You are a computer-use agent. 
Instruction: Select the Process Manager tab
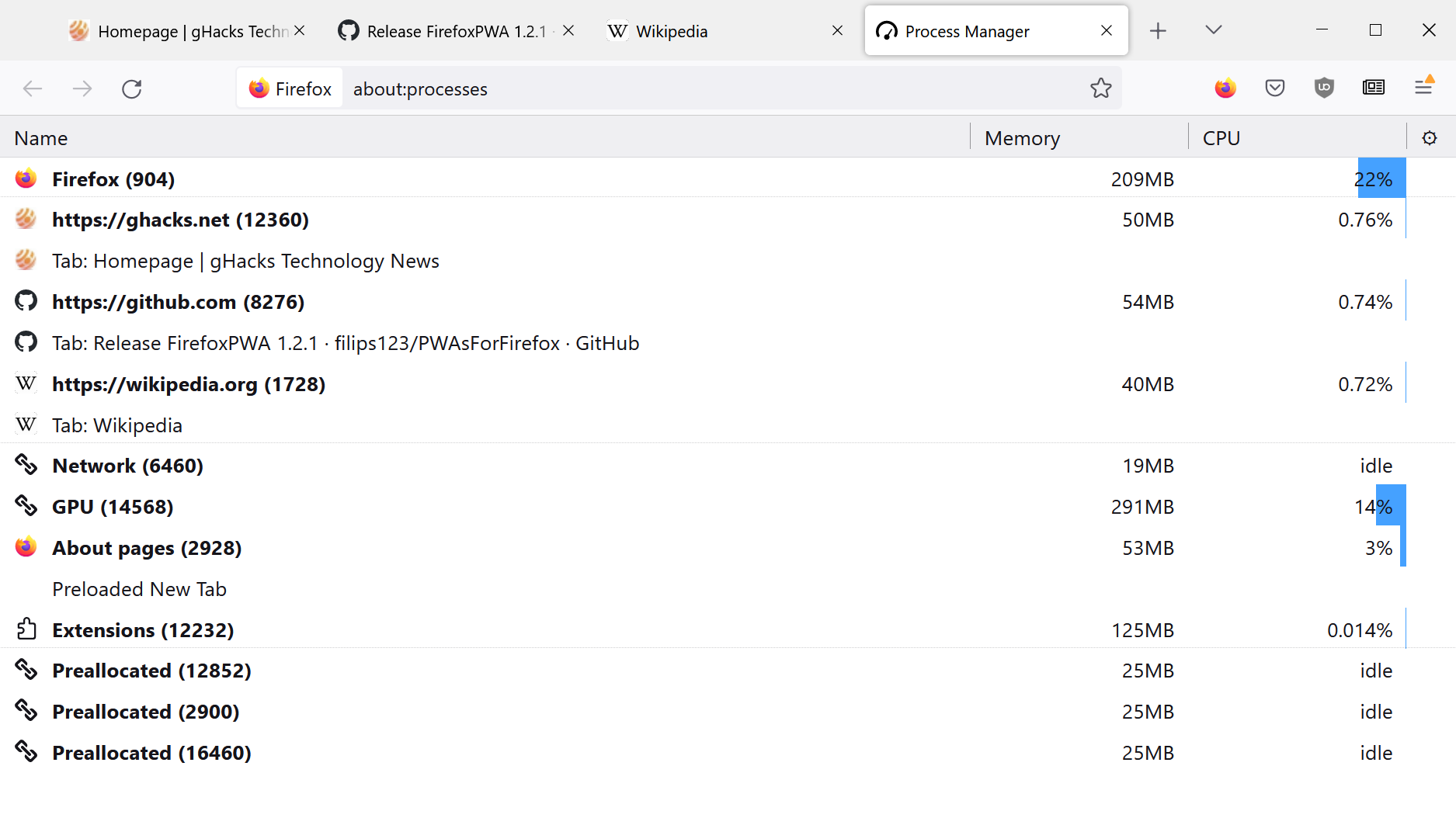tap(996, 31)
